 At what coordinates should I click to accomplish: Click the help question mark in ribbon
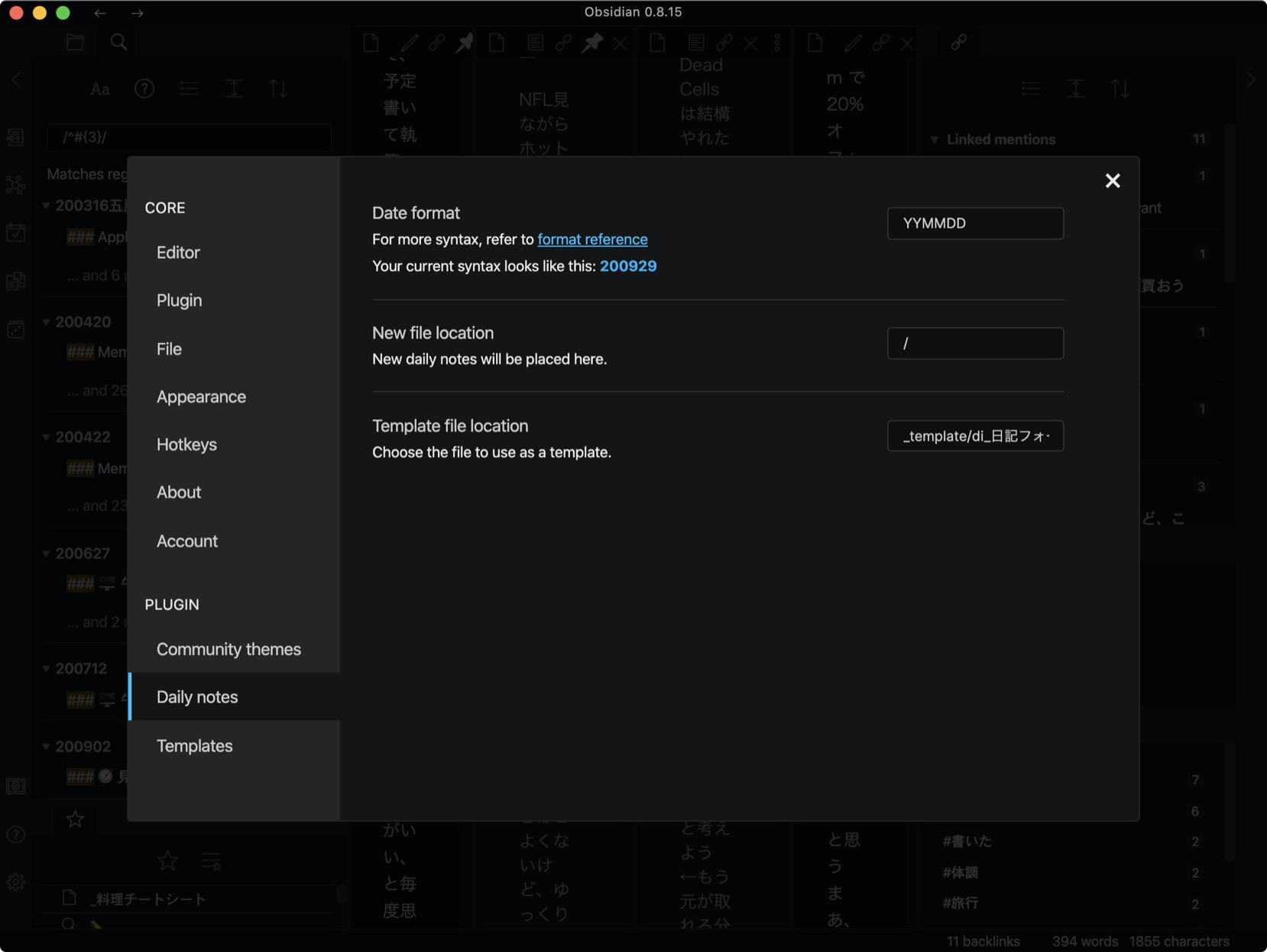click(x=15, y=834)
